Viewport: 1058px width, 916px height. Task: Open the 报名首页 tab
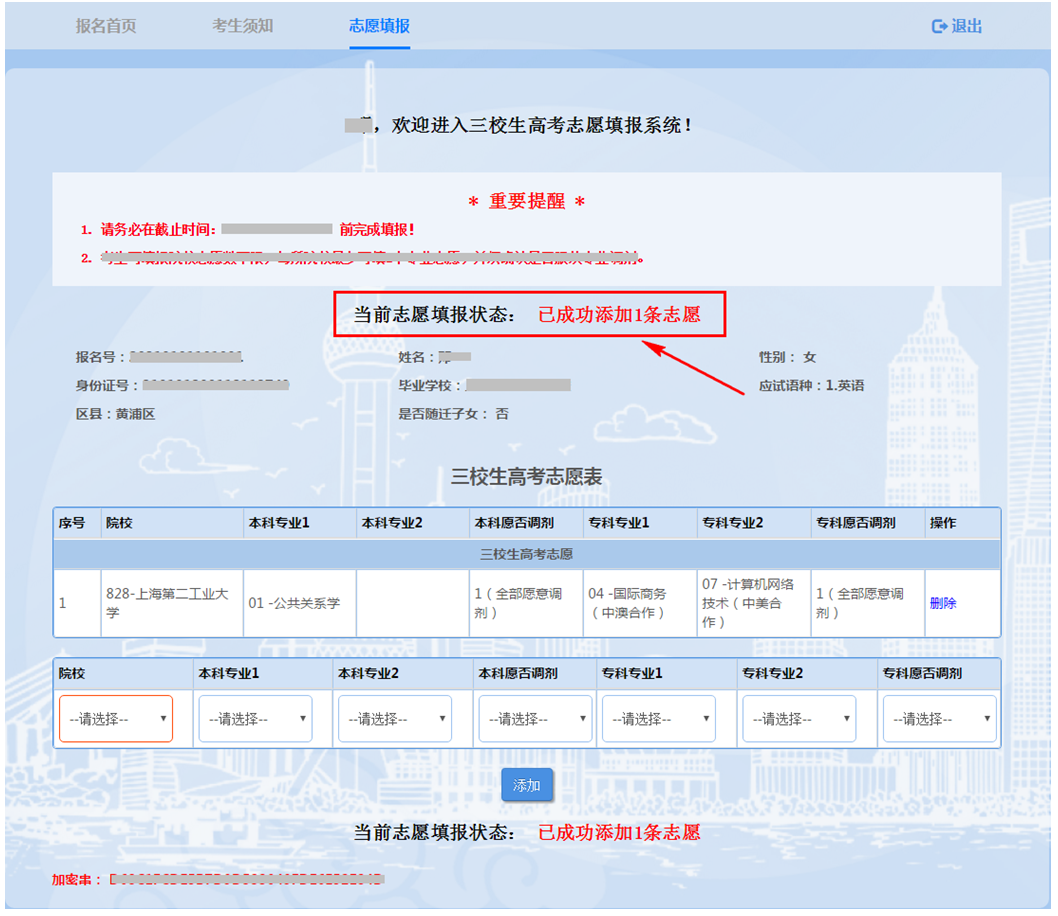tap(106, 26)
